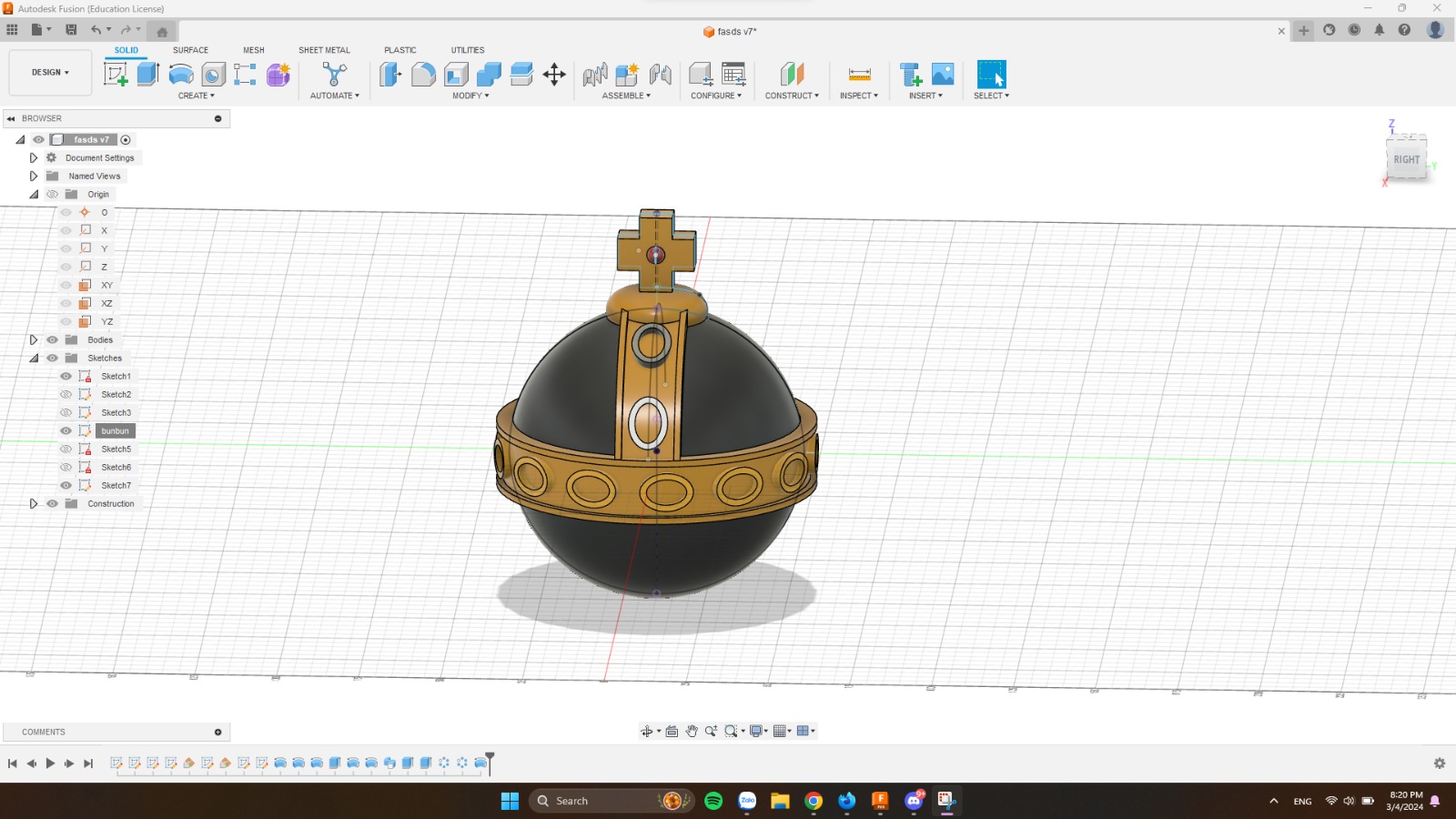Expand the Bodies folder
Image resolution: width=1456 pixels, height=819 pixels.
pos(34,340)
